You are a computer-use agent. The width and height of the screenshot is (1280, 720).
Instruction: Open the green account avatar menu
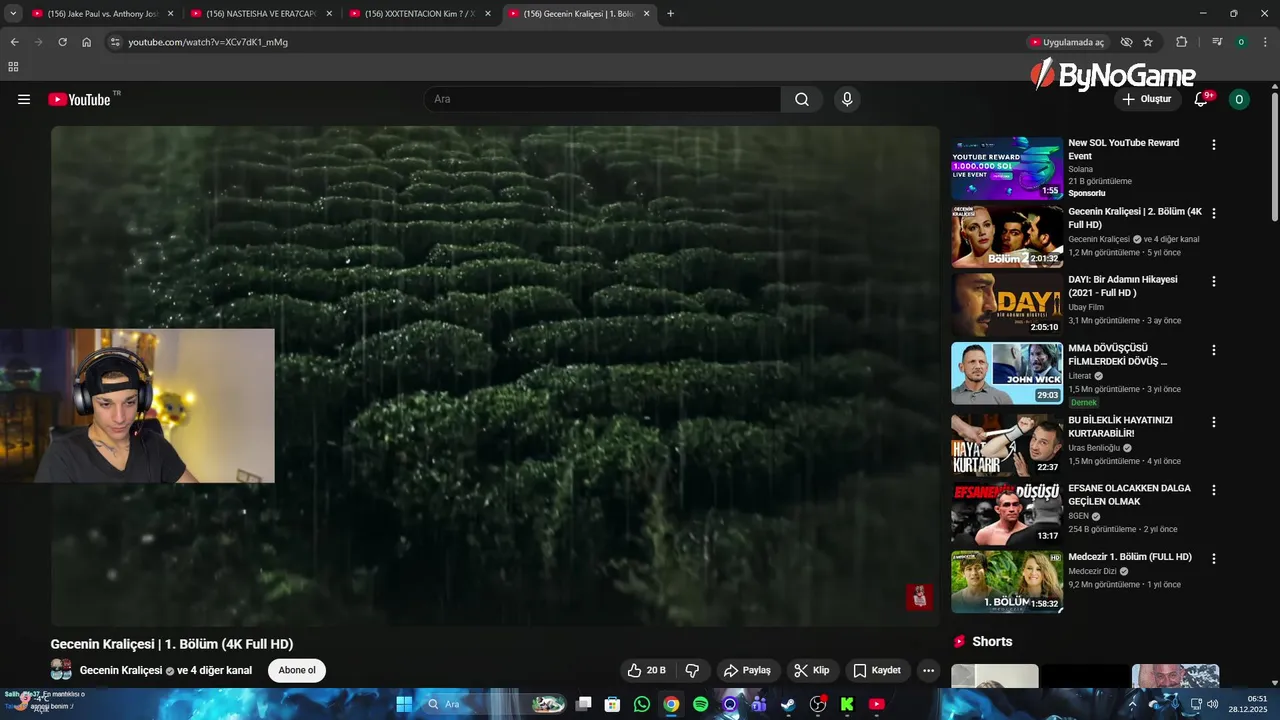(x=1239, y=99)
